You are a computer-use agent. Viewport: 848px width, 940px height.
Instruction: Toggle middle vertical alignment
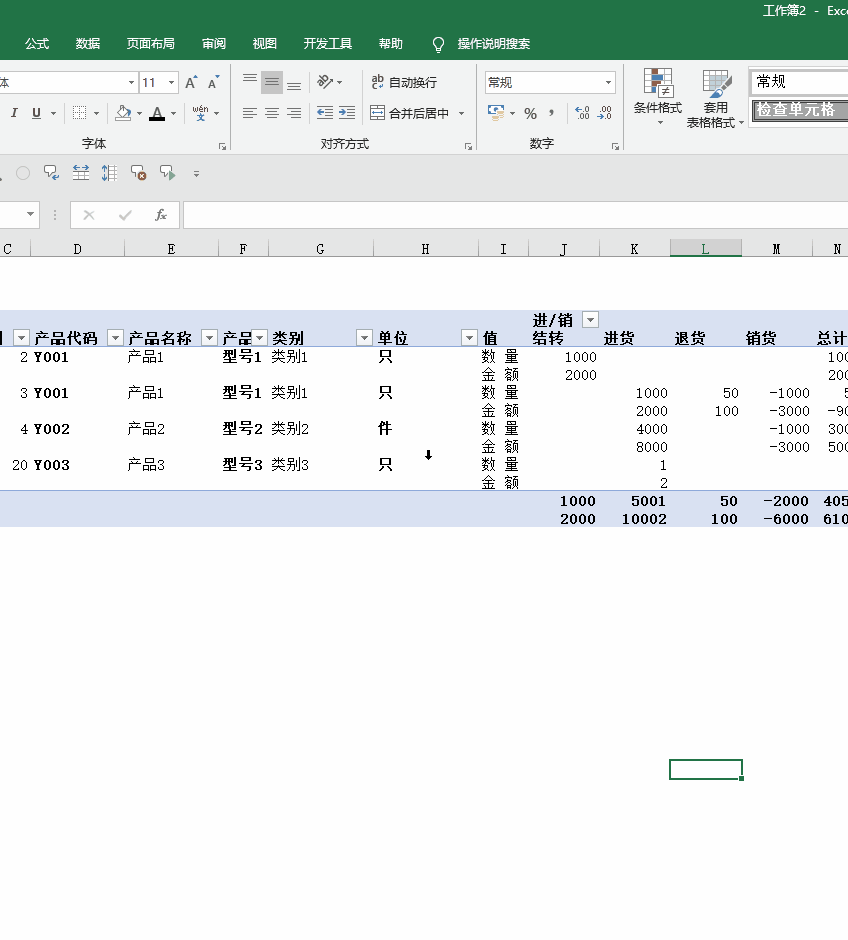272,83
